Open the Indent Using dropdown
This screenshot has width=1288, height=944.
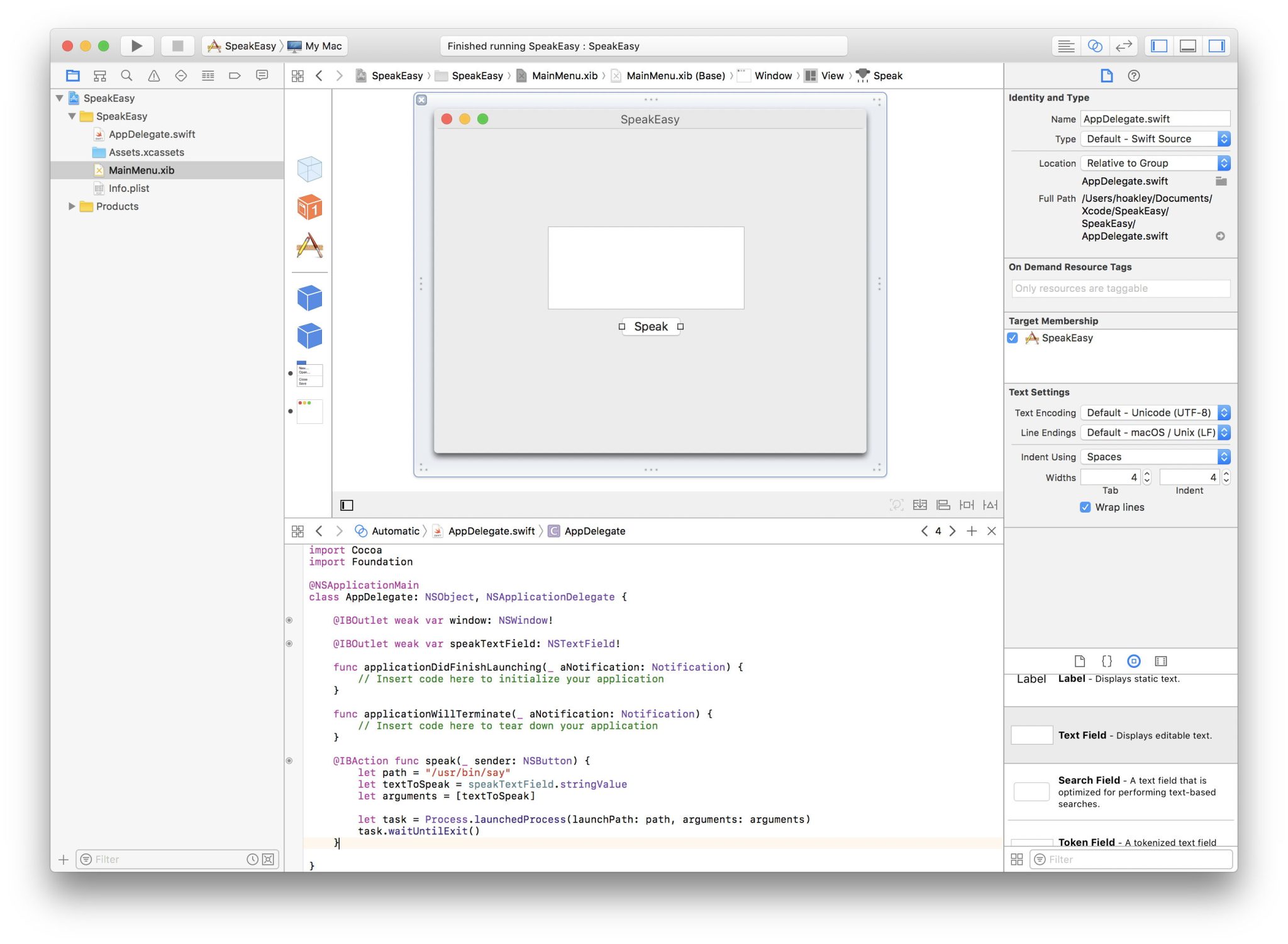(1155, 457)
